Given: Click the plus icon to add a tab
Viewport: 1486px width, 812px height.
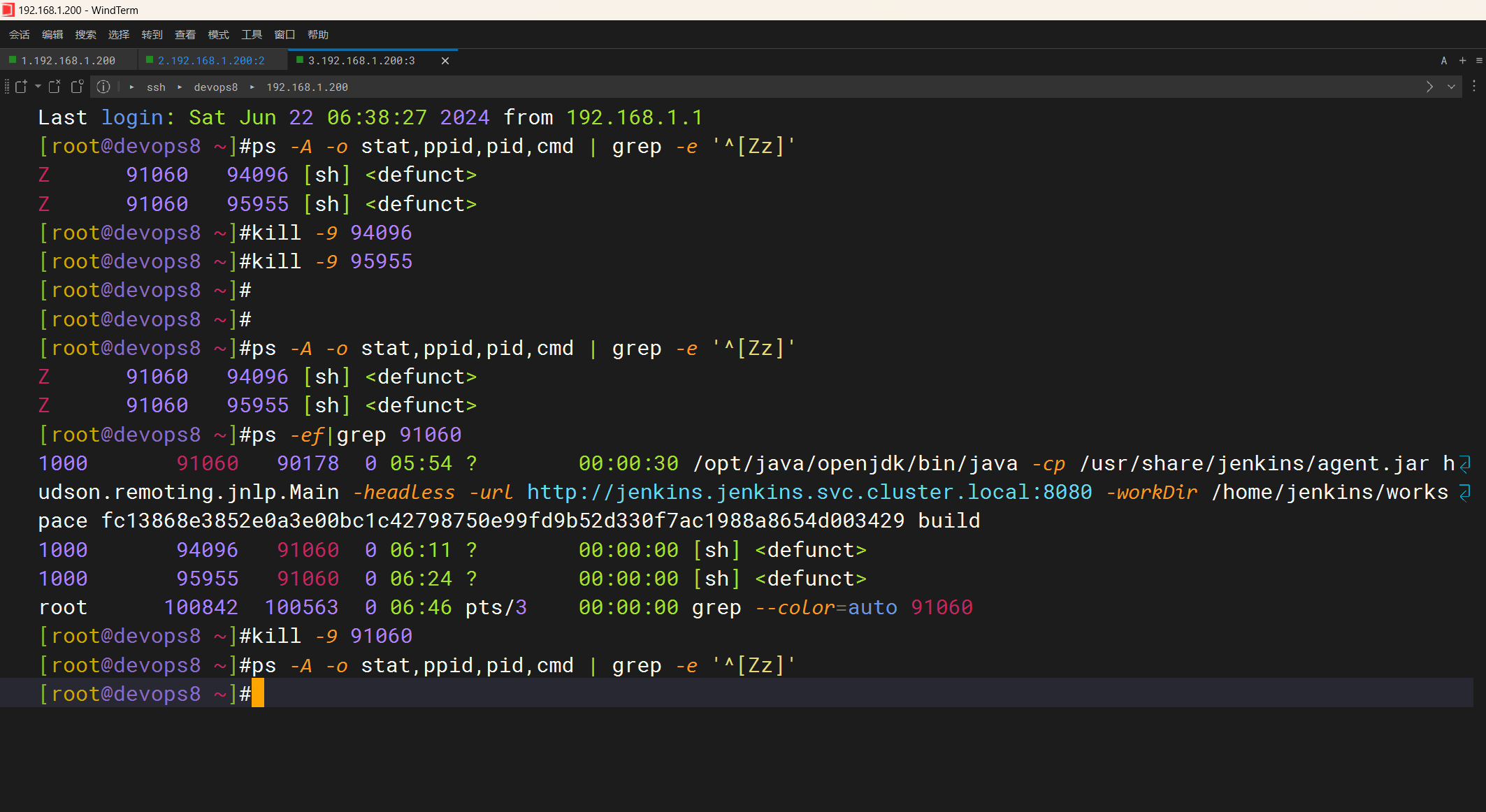Looking at the screenshot, I should pyautogui.click(x=1462, y=61).
